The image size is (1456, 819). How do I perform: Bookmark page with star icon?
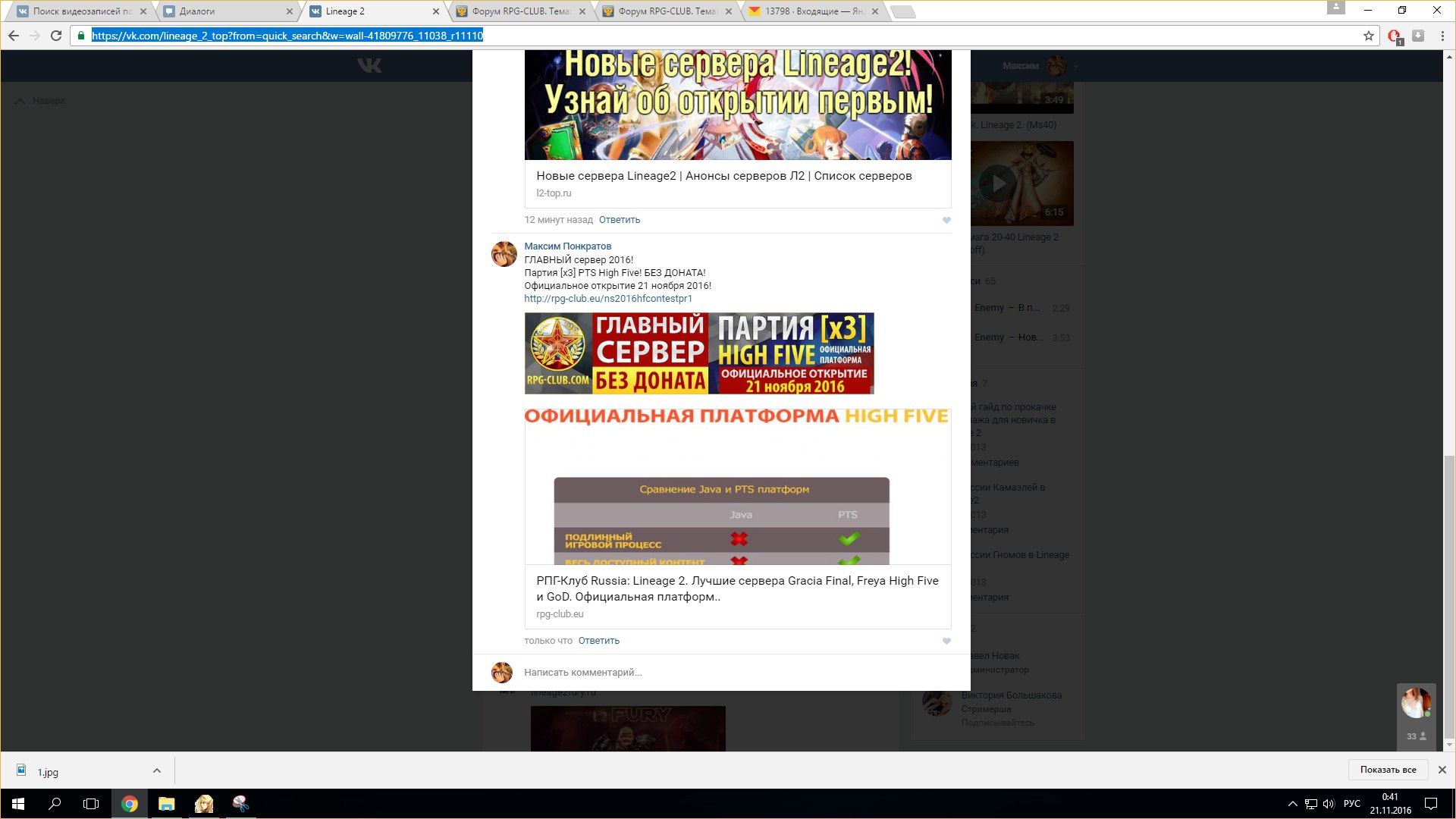(1368, 36)
